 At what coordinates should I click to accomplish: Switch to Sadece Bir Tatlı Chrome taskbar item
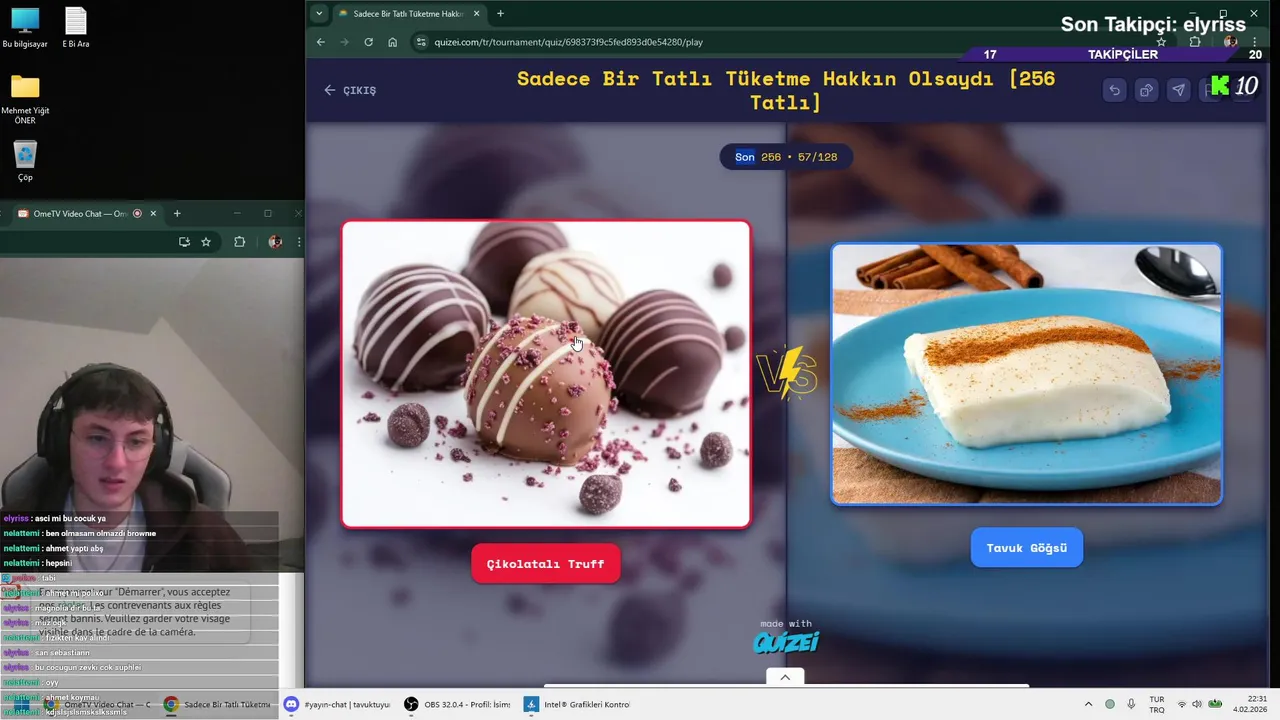(217, 704)
